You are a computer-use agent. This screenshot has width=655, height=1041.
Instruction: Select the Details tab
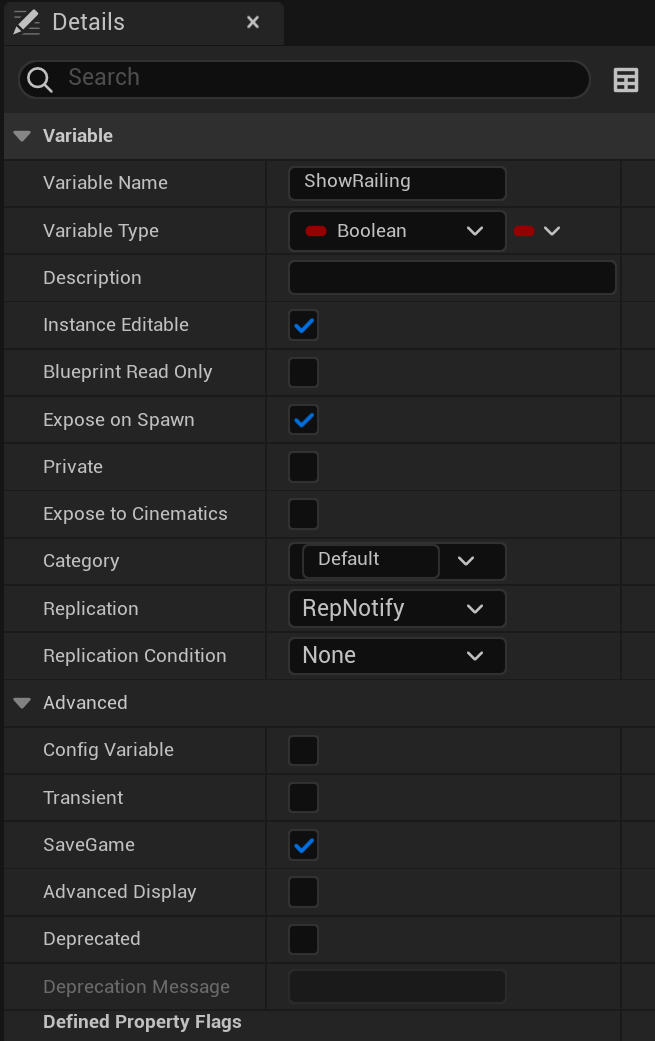pos(88,22)
